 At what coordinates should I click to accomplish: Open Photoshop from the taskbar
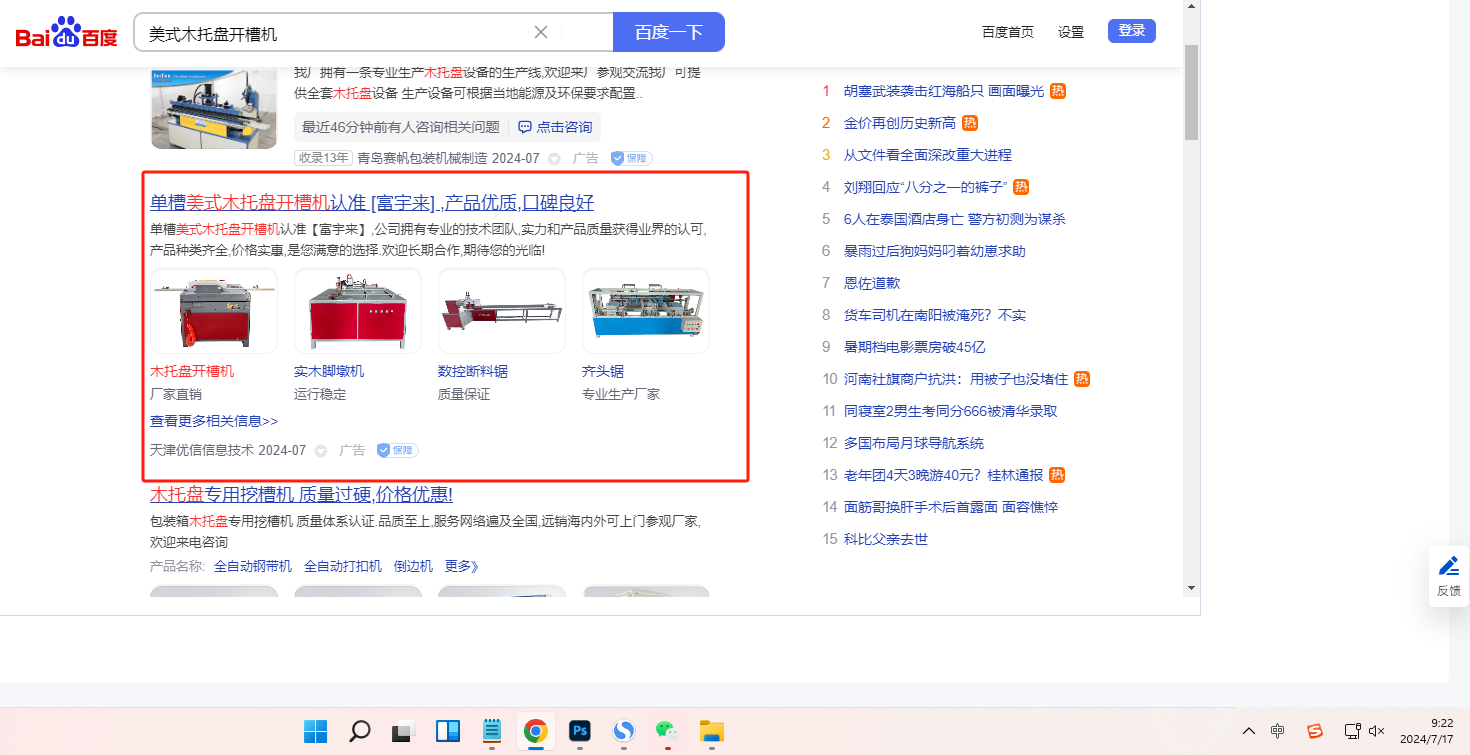(579, 731)
